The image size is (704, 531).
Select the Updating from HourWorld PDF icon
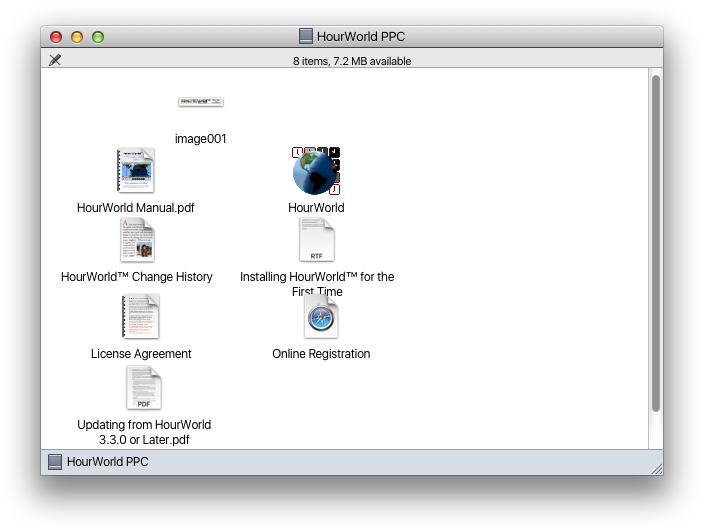point(144,388)
